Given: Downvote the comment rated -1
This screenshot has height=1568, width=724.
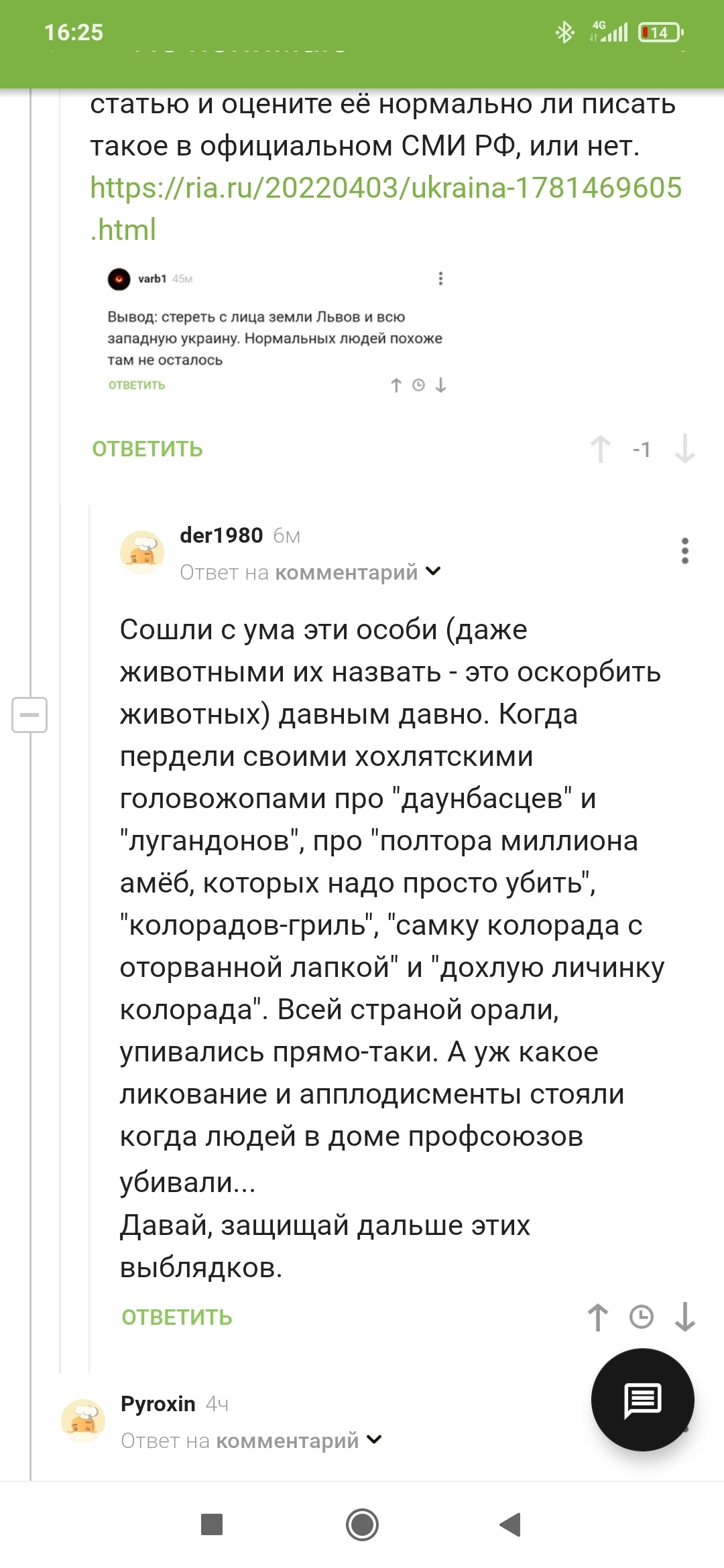Looking at the screenshot, I should pyautogui.click(x=684, y=449).
